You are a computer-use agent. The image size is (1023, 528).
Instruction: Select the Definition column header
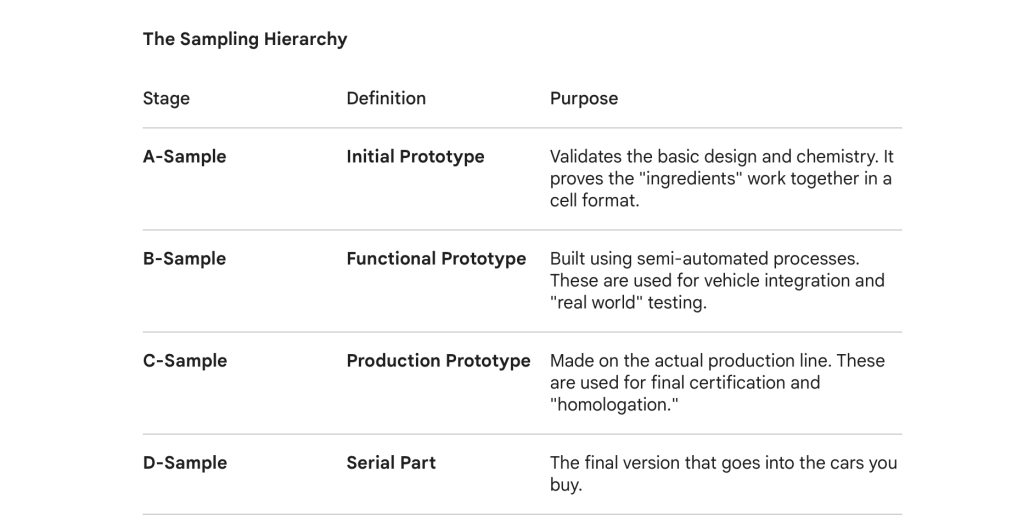point(386,98)
